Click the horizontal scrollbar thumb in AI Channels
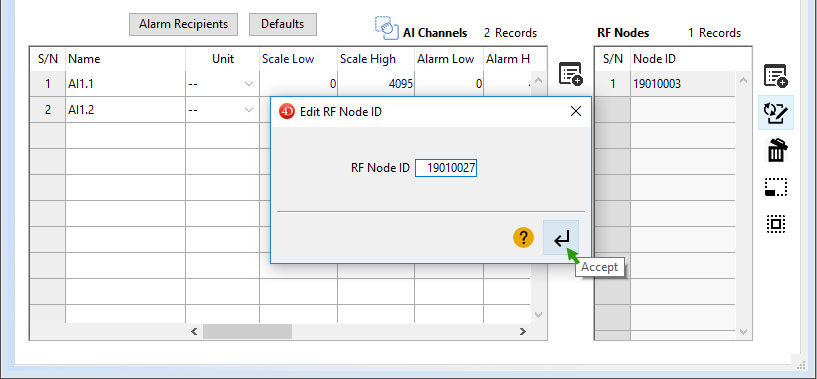 coord(247,332)
